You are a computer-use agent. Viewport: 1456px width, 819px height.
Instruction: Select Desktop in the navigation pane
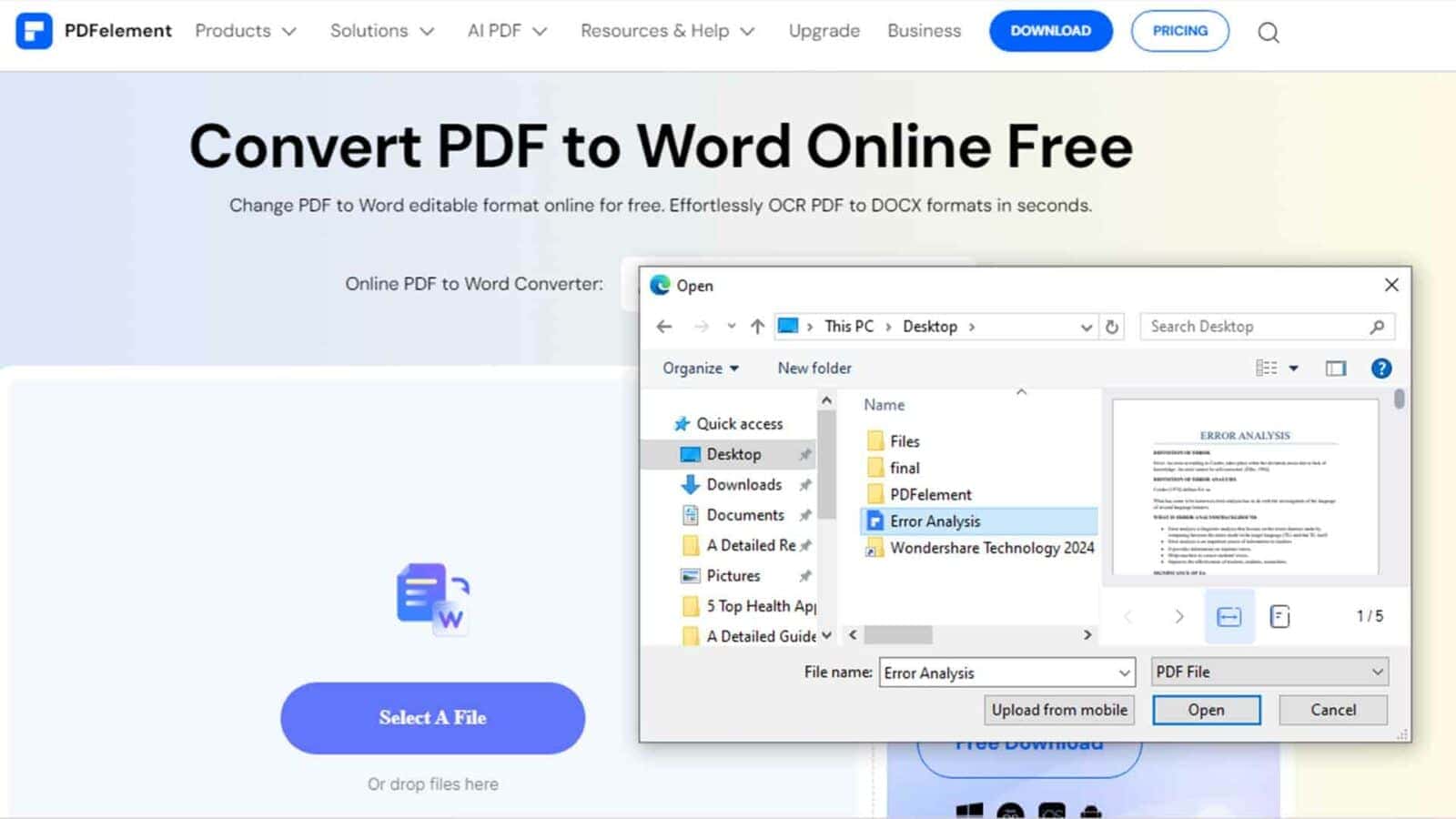733,454
